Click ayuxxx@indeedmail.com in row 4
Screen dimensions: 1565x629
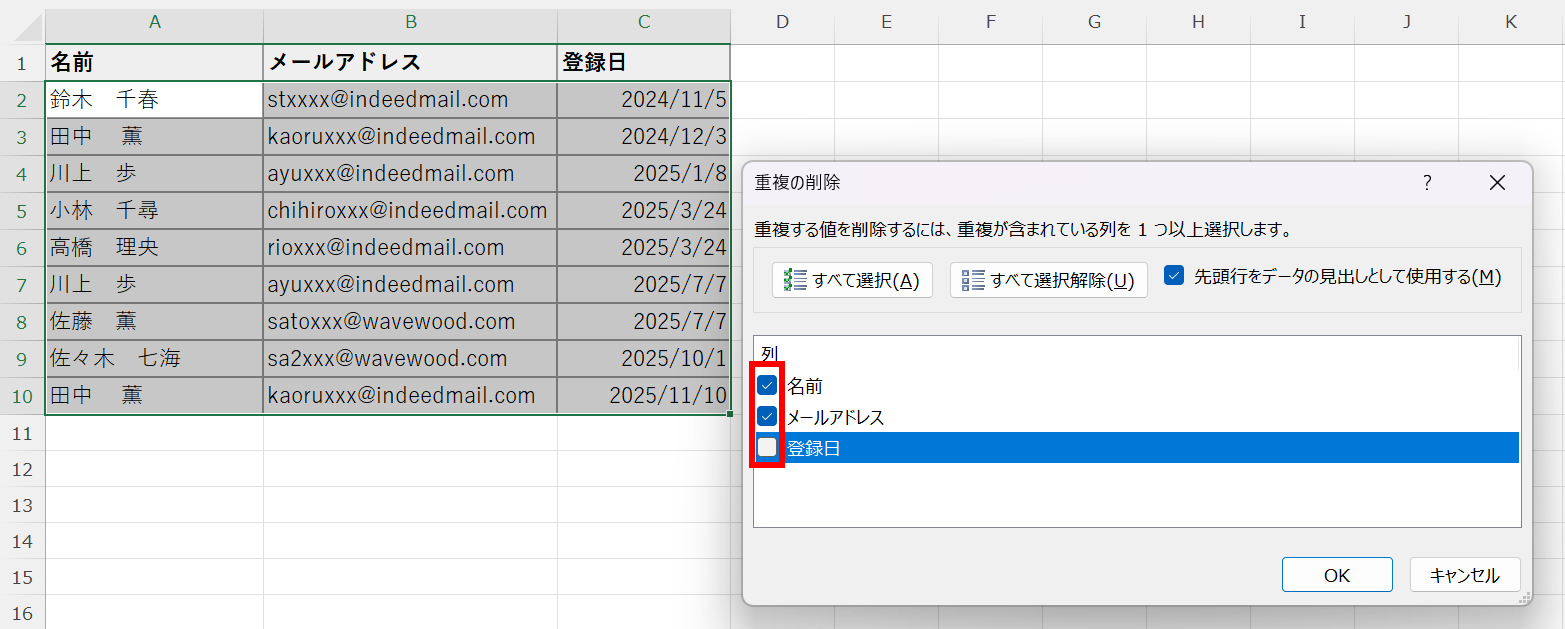411,174
